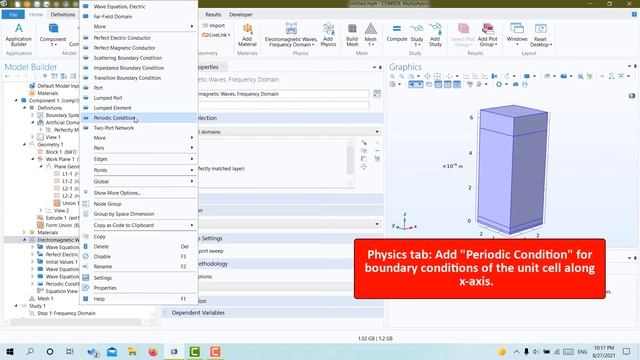Viewport: 640px width, 360px height.
Task: Open the Mail app on taskbar
Action: tap(112, 351)
